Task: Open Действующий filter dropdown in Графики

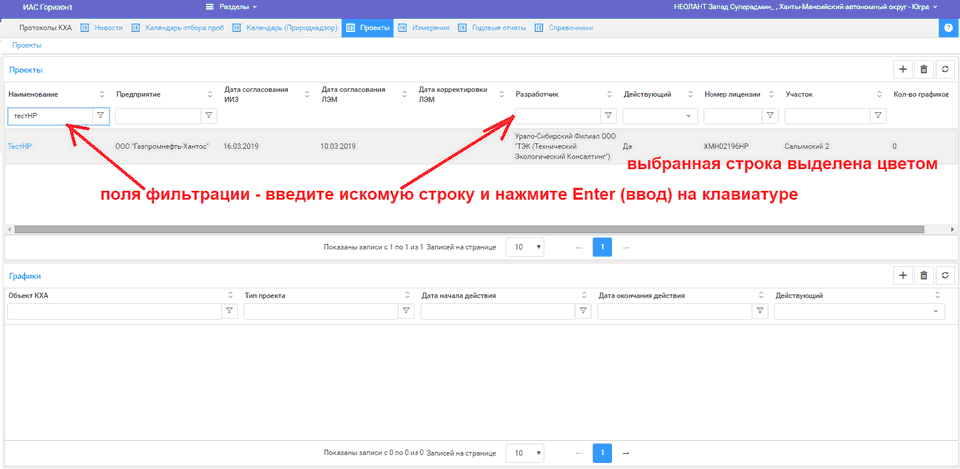Action: (x=858, y=311)
